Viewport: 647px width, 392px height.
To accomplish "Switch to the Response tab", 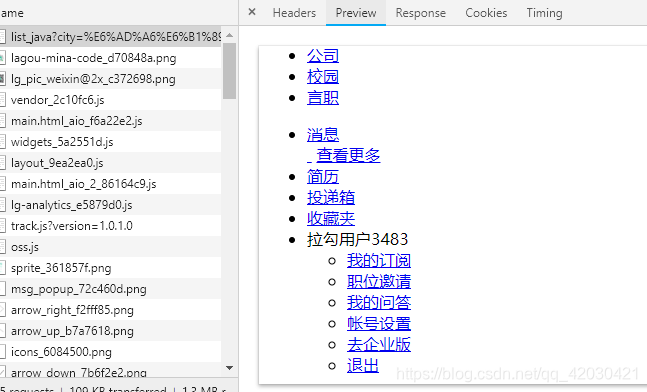I will [420, 13].
